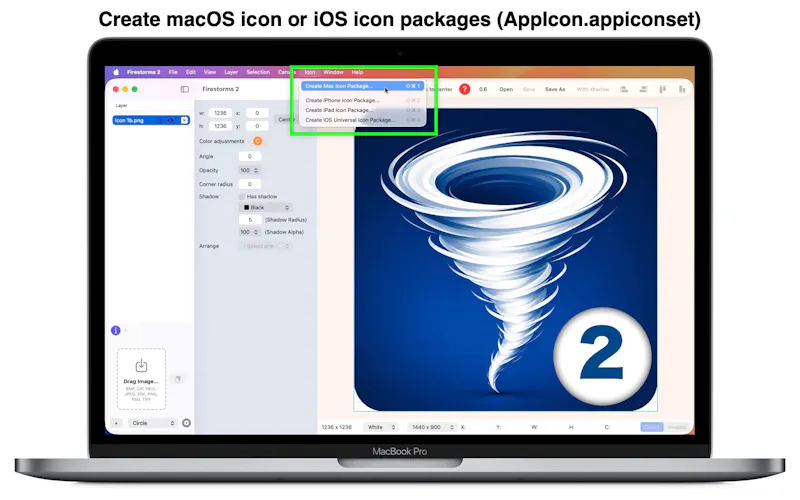Click the last alignment icon in toolbar

pos(682,89)
